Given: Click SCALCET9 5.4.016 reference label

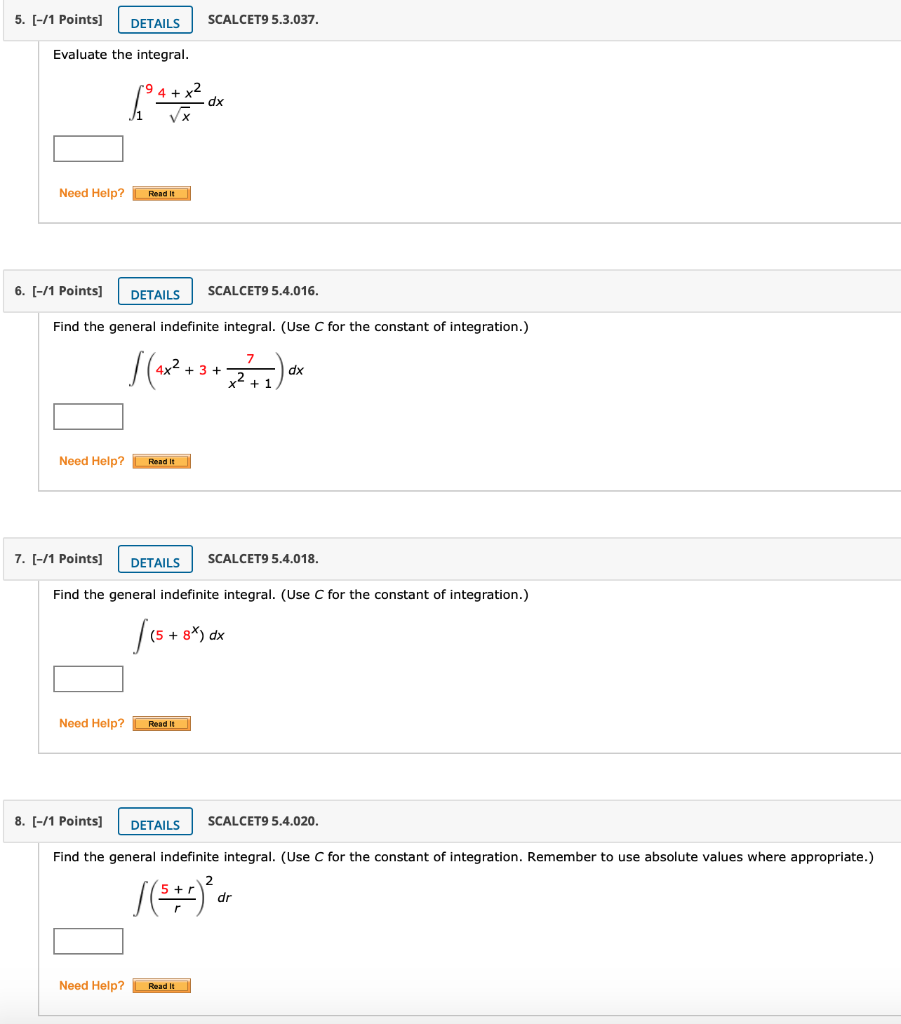Looking at the screenshot, I should point(263,291).
